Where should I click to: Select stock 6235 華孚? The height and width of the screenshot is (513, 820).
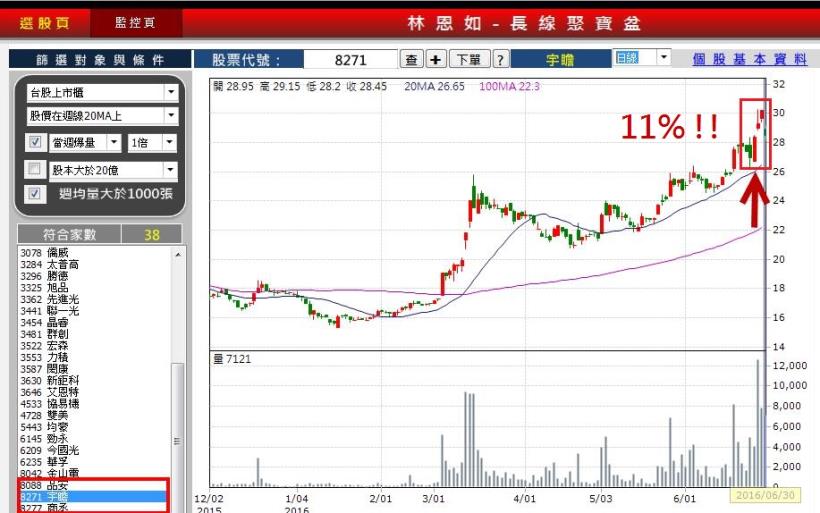point(44,462)
